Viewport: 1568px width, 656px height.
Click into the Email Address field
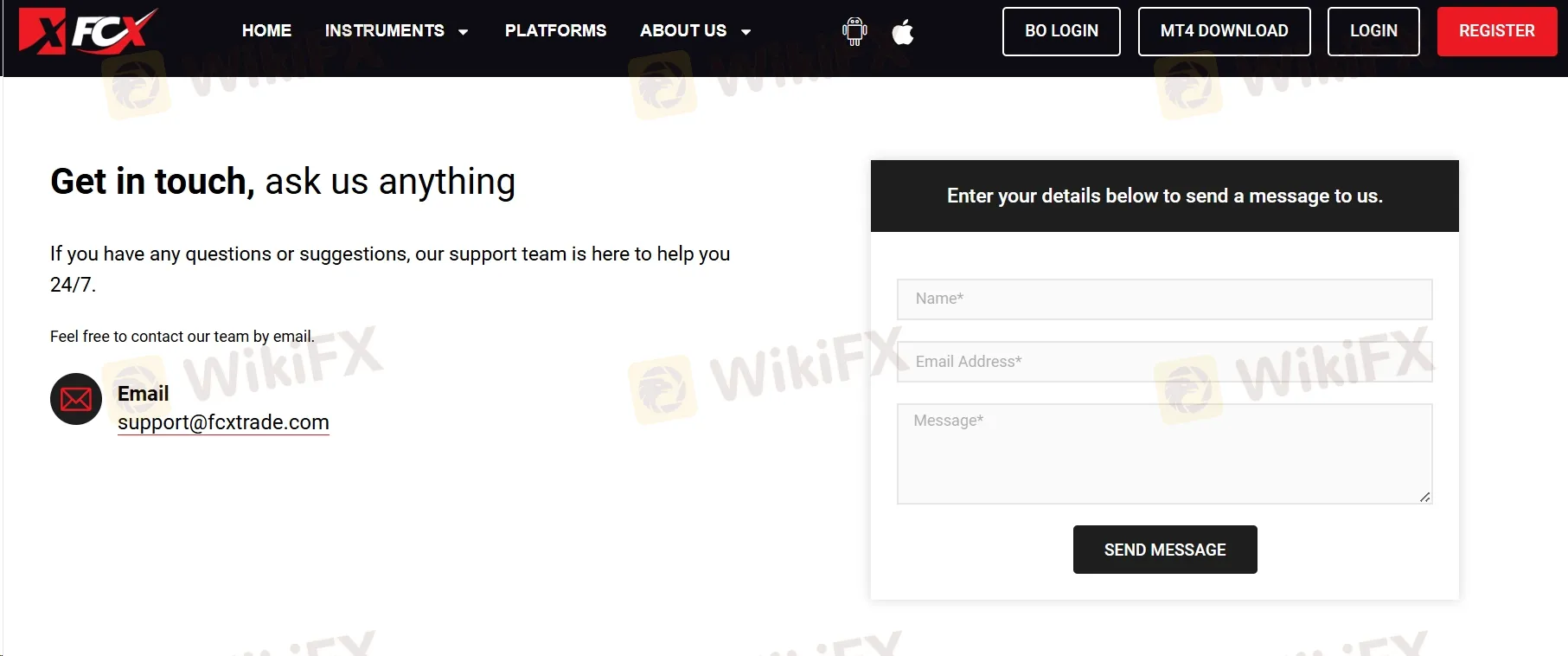pyautogui.click(x=1164, y=362)
